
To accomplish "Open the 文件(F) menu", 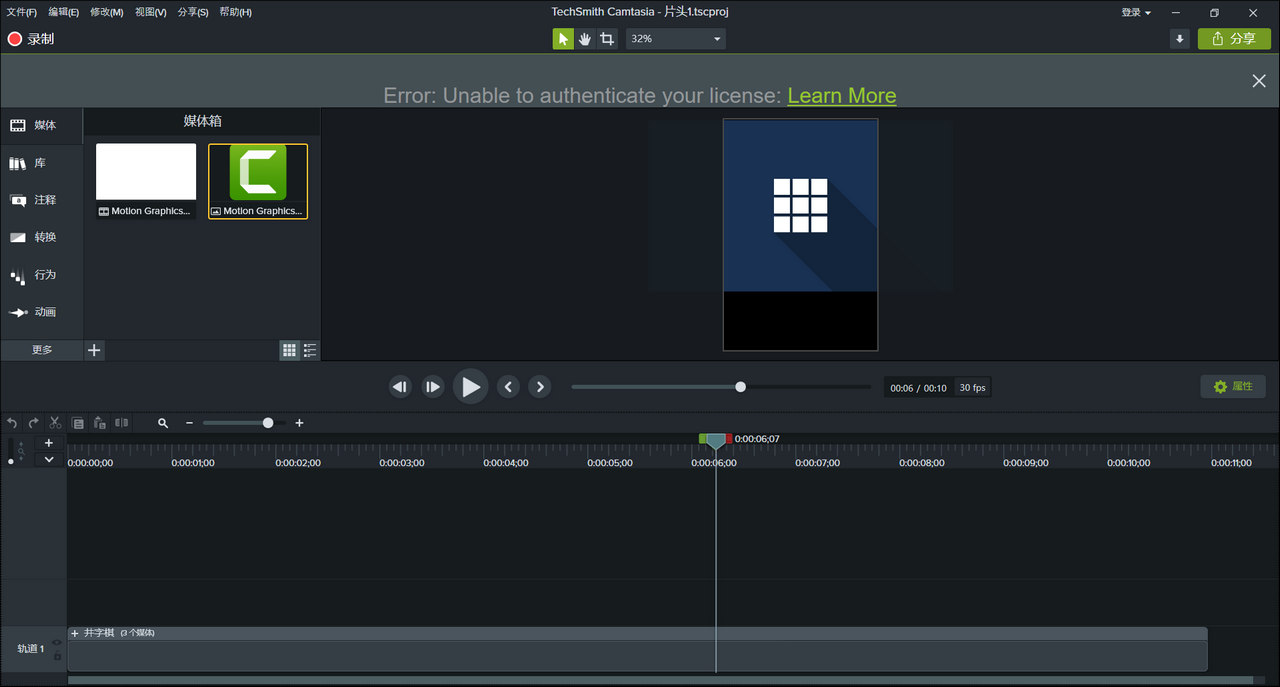I will [22, 12].
